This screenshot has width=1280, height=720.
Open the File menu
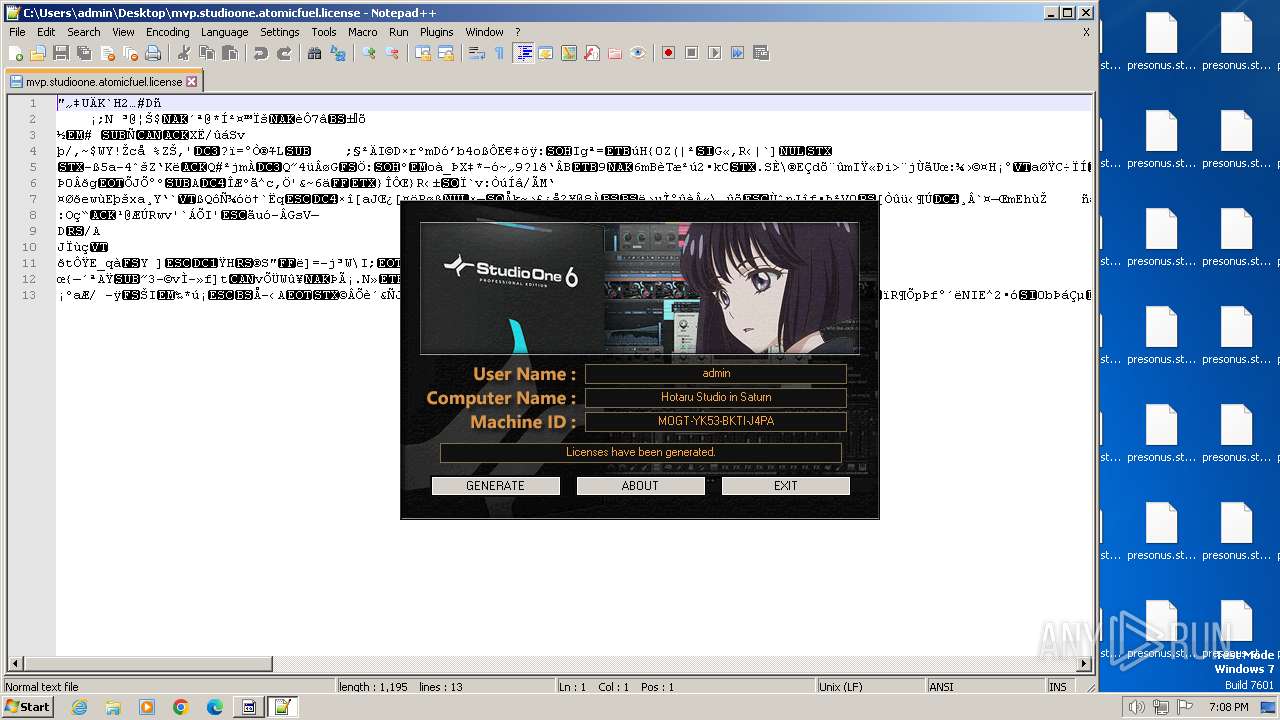pyautogui.click(x=17, y=32)
